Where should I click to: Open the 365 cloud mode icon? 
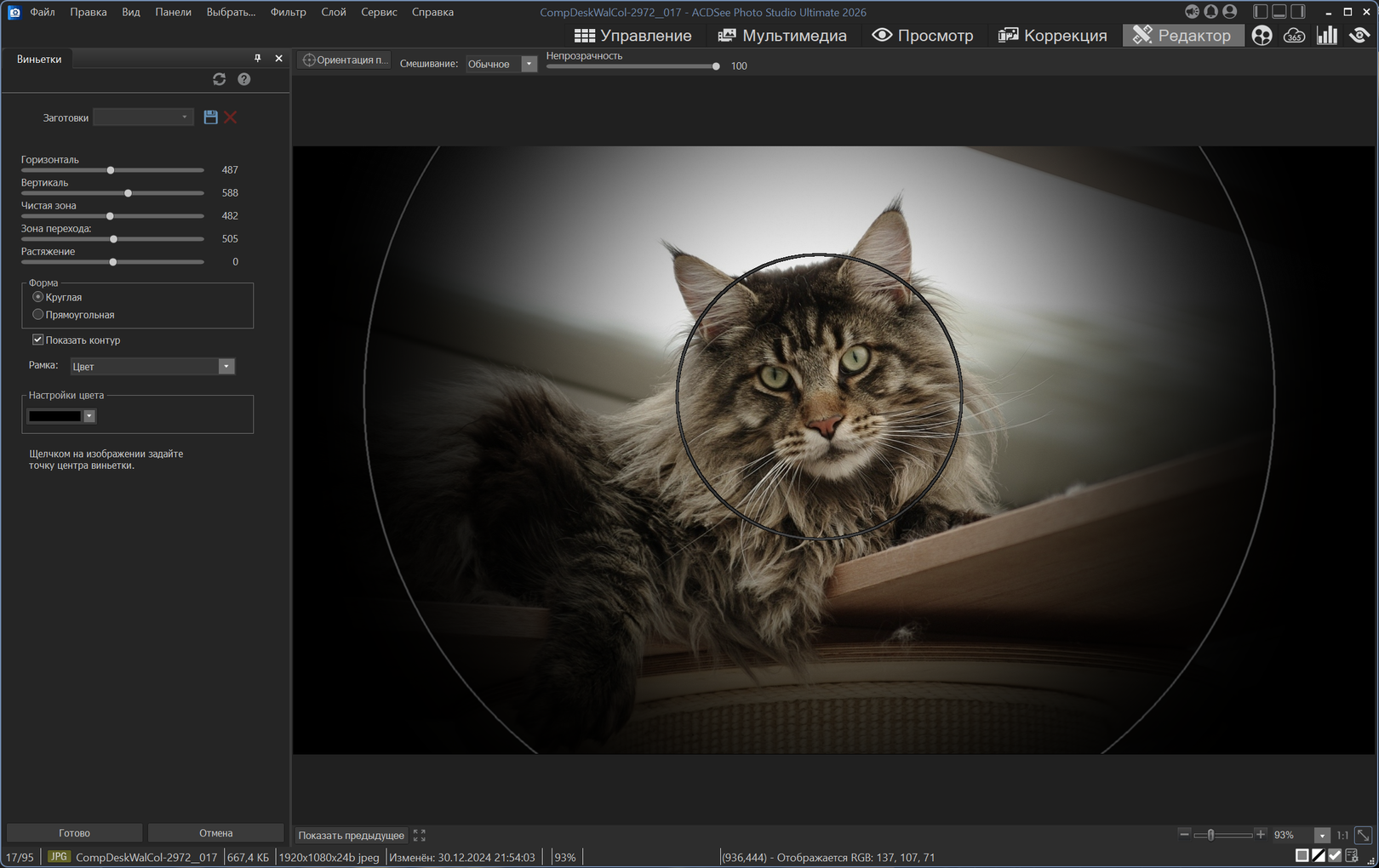click(1294, 36)
